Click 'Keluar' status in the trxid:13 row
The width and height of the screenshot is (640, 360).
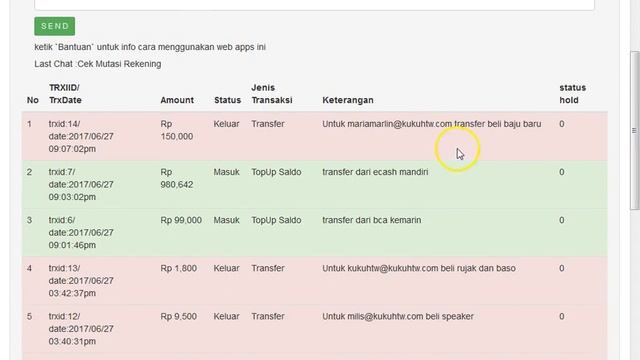click(227, 268)
